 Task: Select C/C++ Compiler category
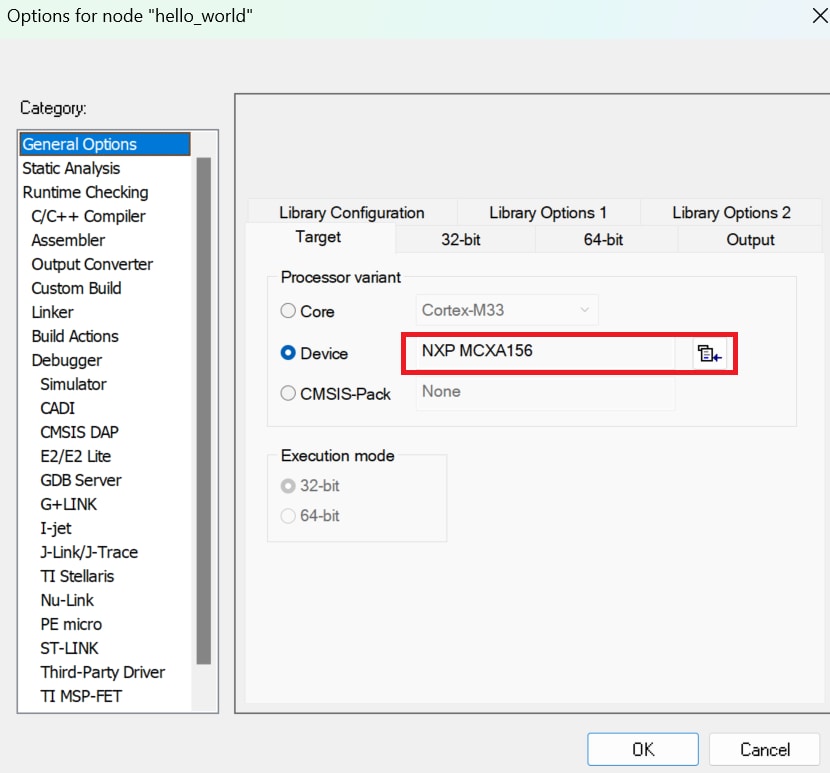point(88,216)
